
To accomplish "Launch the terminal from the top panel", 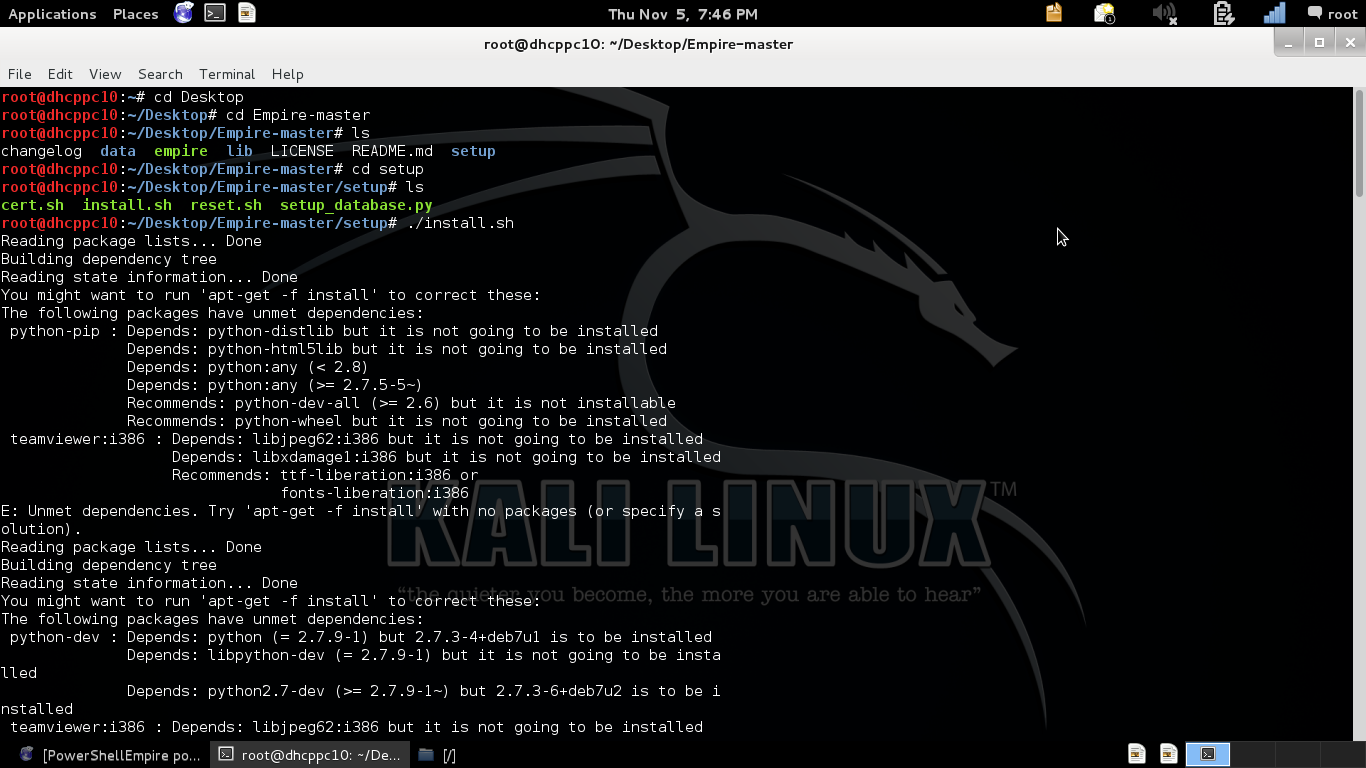I will 215,13.
